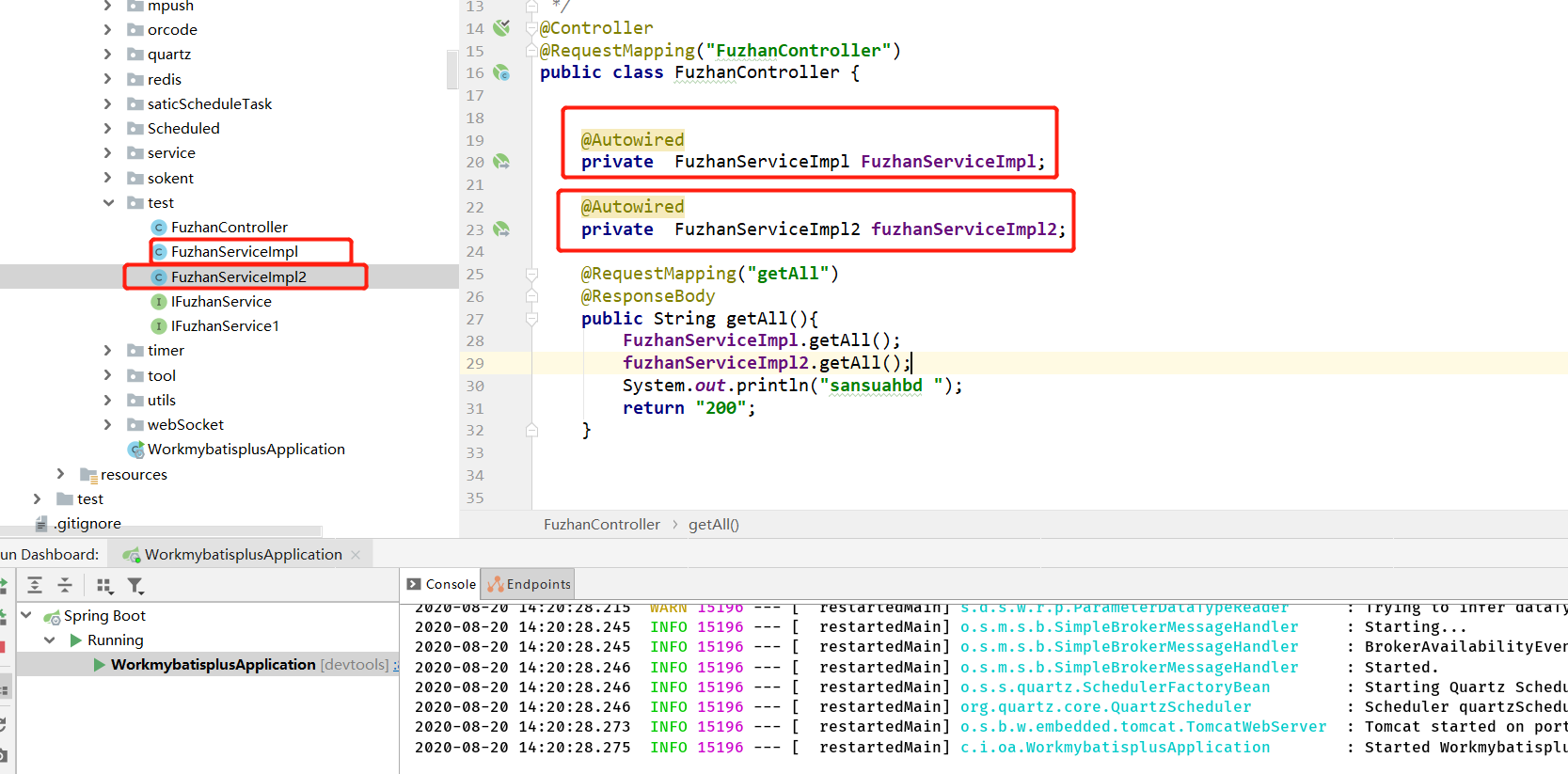
Task: Click the resources folder icon
Action: pos(88,474)
